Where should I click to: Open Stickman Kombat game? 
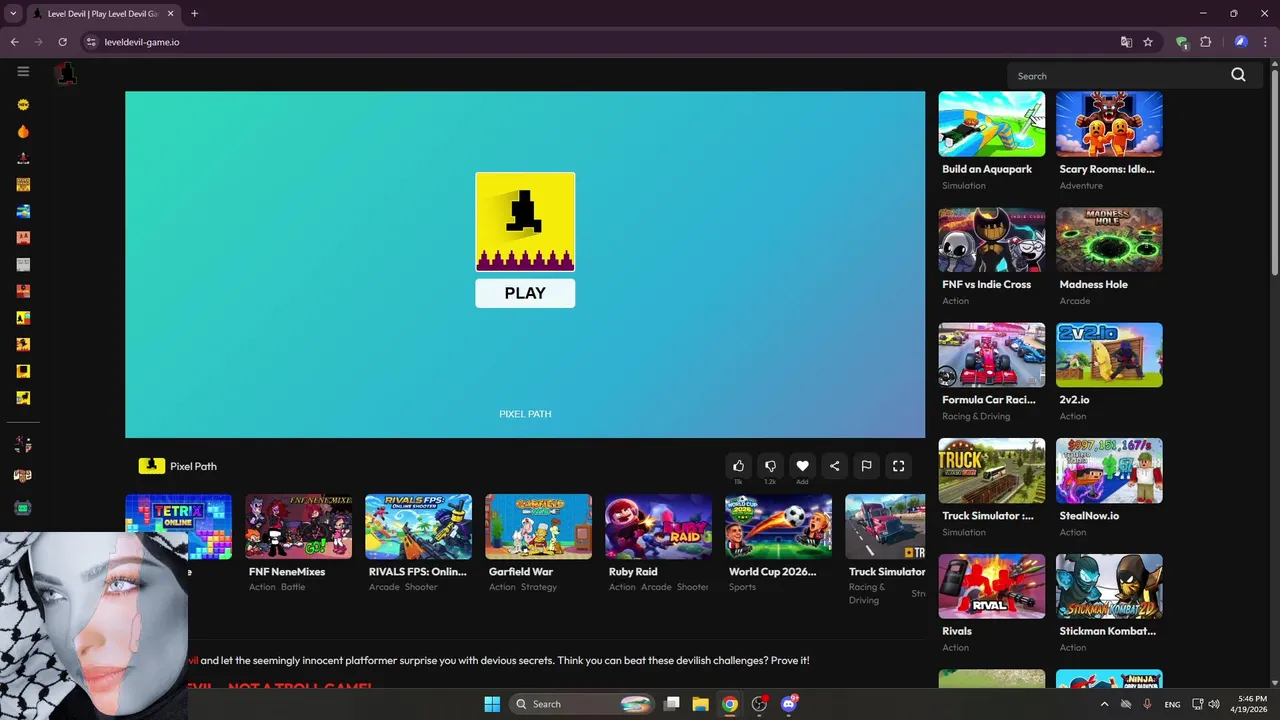click(1109, 586)
